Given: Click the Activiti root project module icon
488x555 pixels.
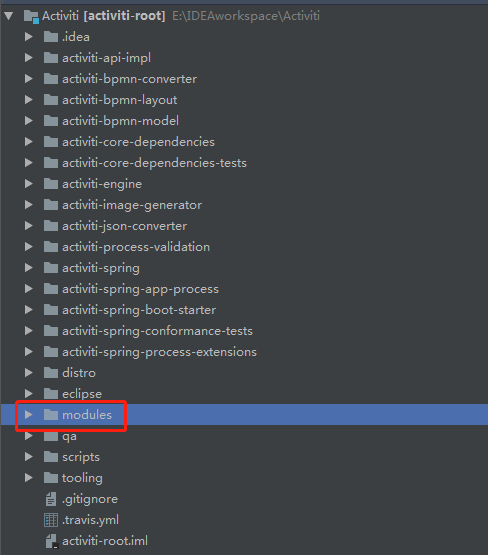Looking at the screenshot, I should pyautogui.click(x=31, y=16).
